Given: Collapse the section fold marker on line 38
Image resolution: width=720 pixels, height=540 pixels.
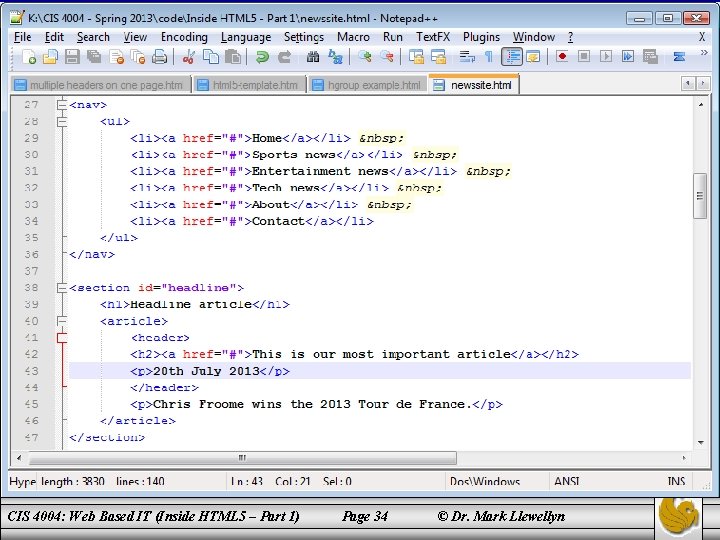Looking at the screenshot, I should coord(62,288).
